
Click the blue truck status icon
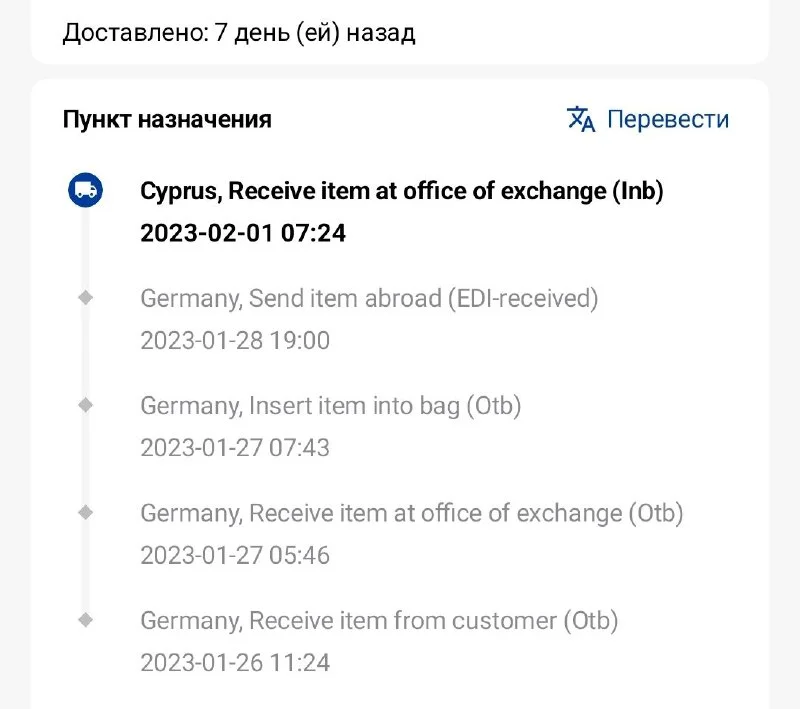85,190
